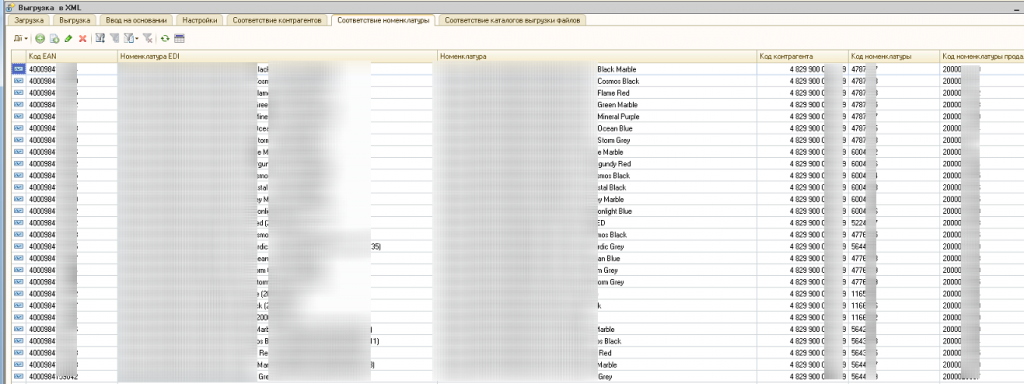Apply filter by current cell value icon

[x=114, y=39]
